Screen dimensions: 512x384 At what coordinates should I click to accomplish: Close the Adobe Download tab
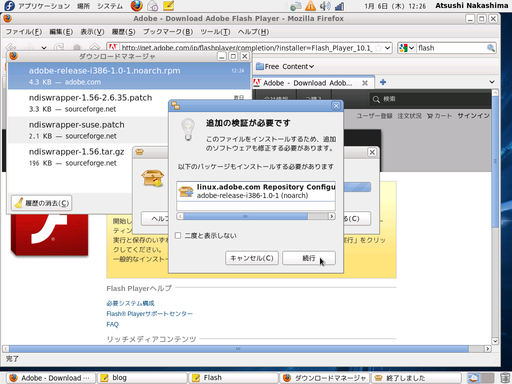point(365,83)
